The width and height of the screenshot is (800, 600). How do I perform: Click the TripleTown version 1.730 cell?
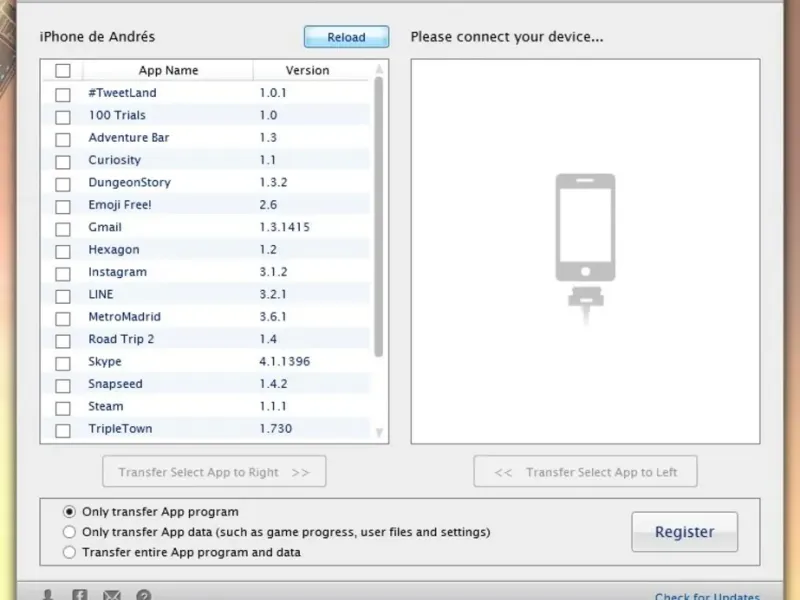(276, 429)
